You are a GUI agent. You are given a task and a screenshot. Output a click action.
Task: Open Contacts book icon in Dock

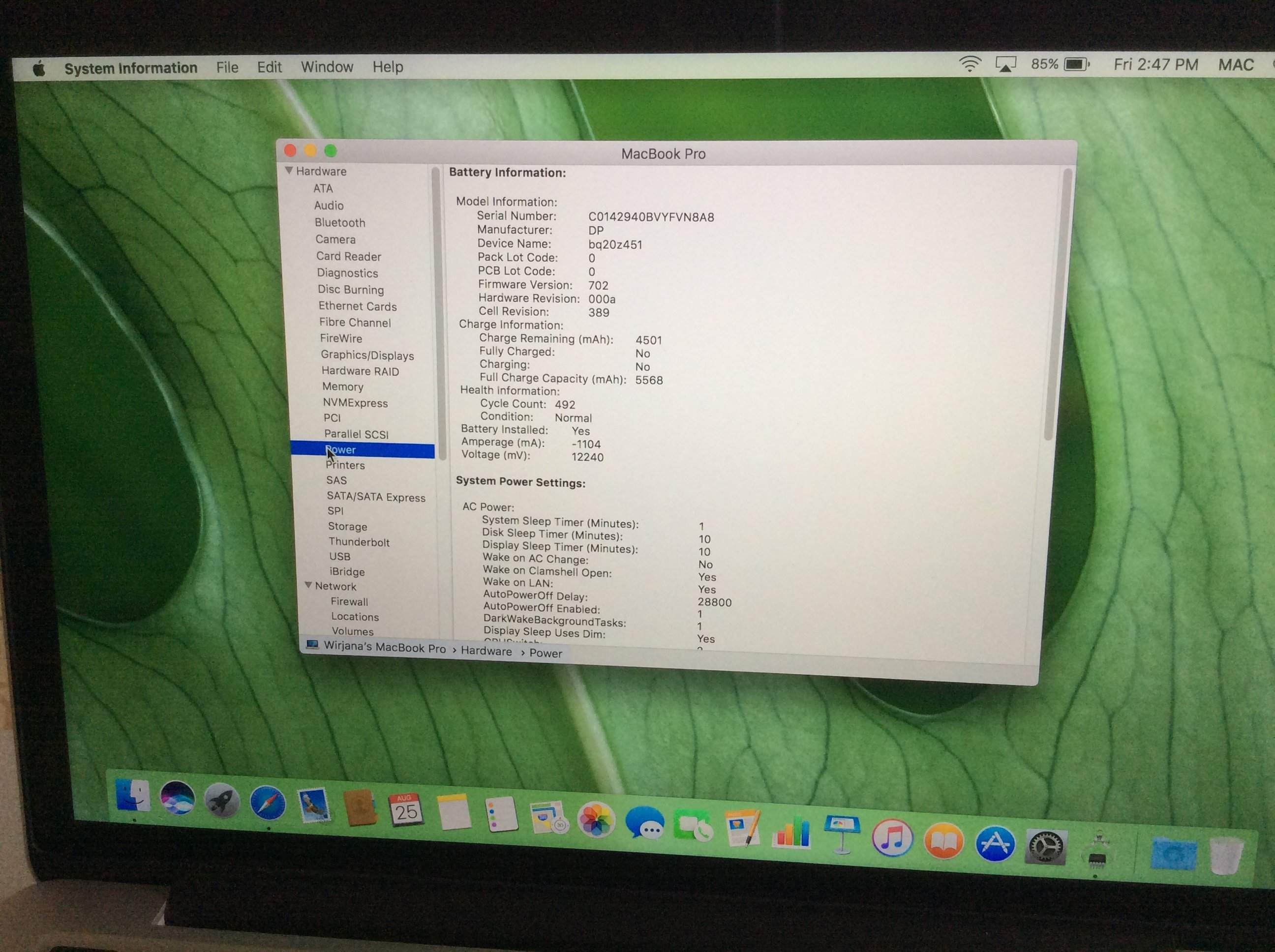coord(360,808)
